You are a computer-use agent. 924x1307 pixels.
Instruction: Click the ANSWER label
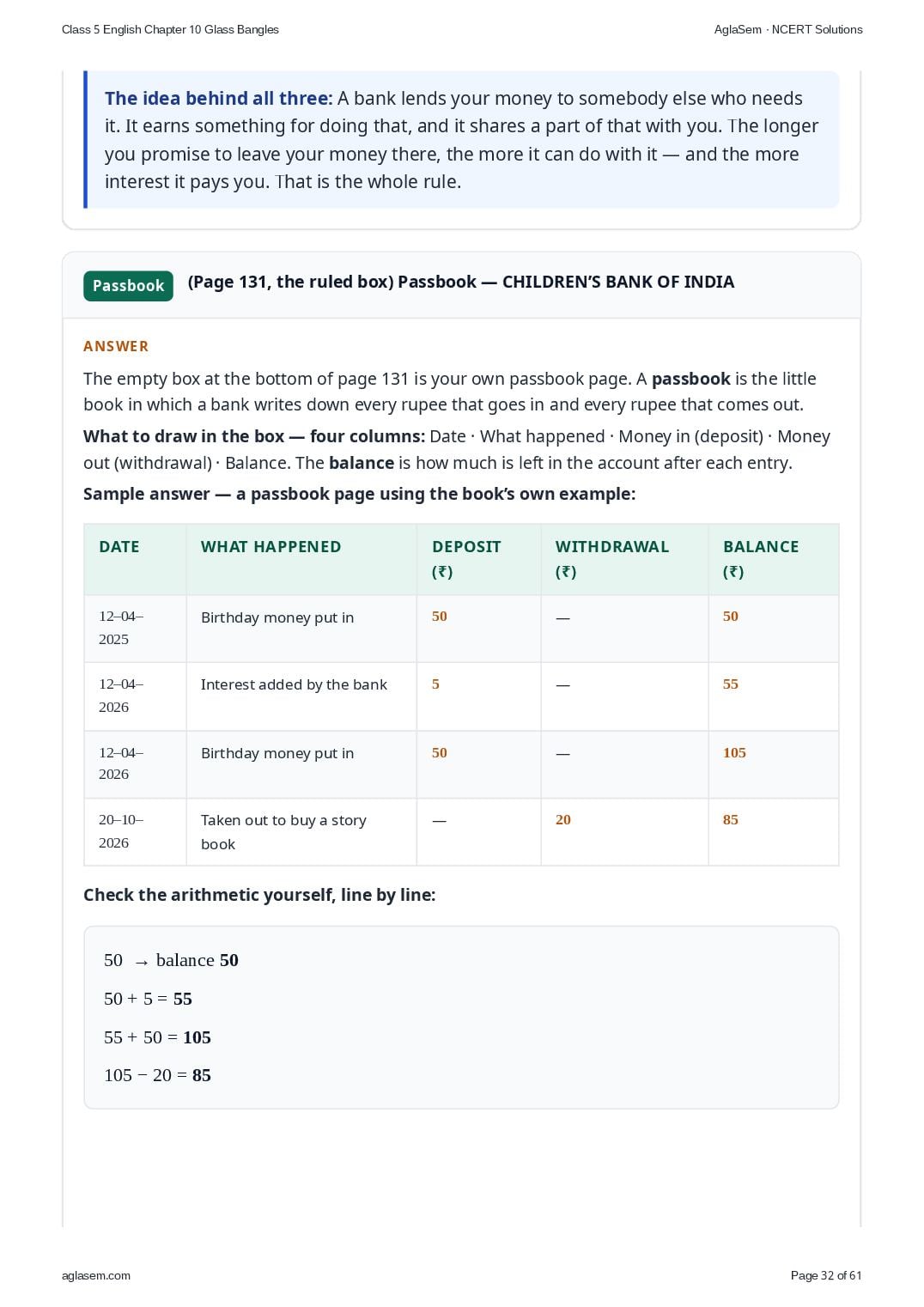pyautogui.click(x=116, y=346)
